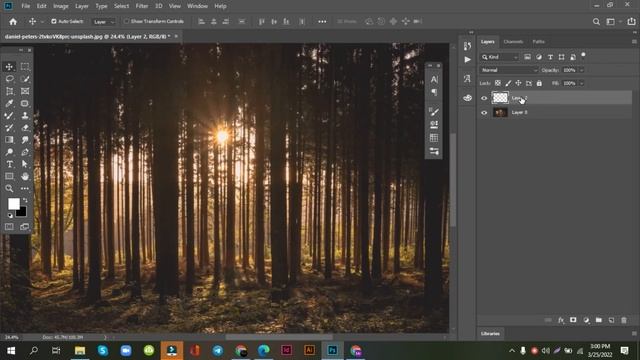Click the Home icon in options bar

coord(13,22)
